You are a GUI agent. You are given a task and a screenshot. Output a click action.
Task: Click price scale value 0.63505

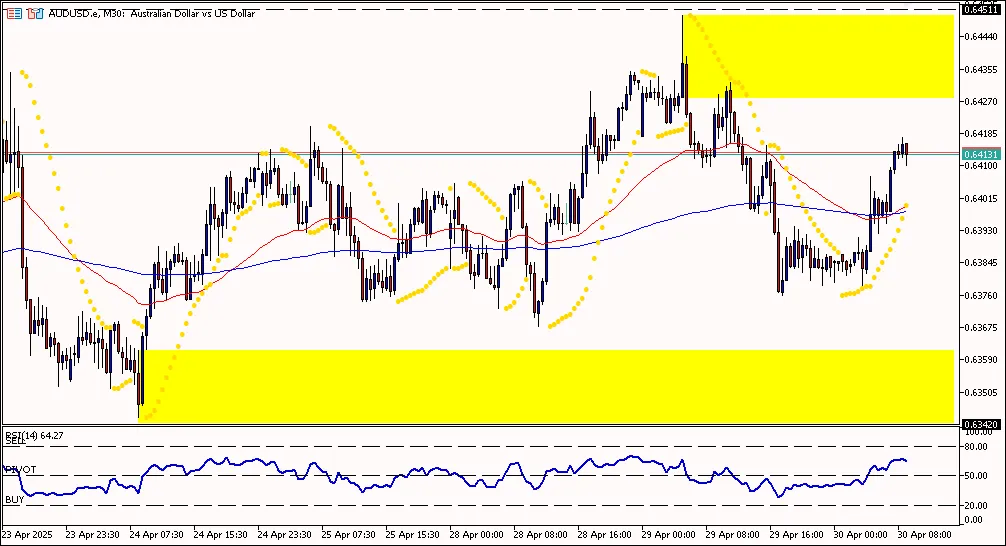[981, 392]
